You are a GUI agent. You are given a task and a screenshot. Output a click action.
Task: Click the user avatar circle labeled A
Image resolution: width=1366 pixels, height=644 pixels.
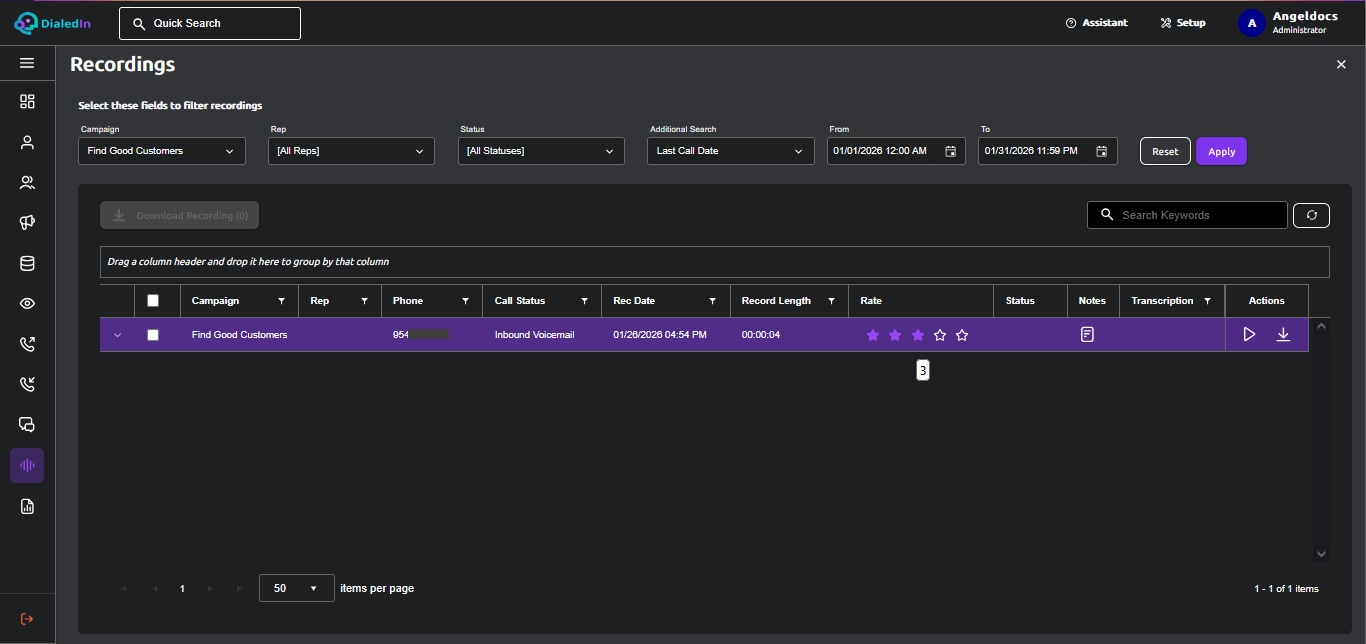[x=1252, y=23]
